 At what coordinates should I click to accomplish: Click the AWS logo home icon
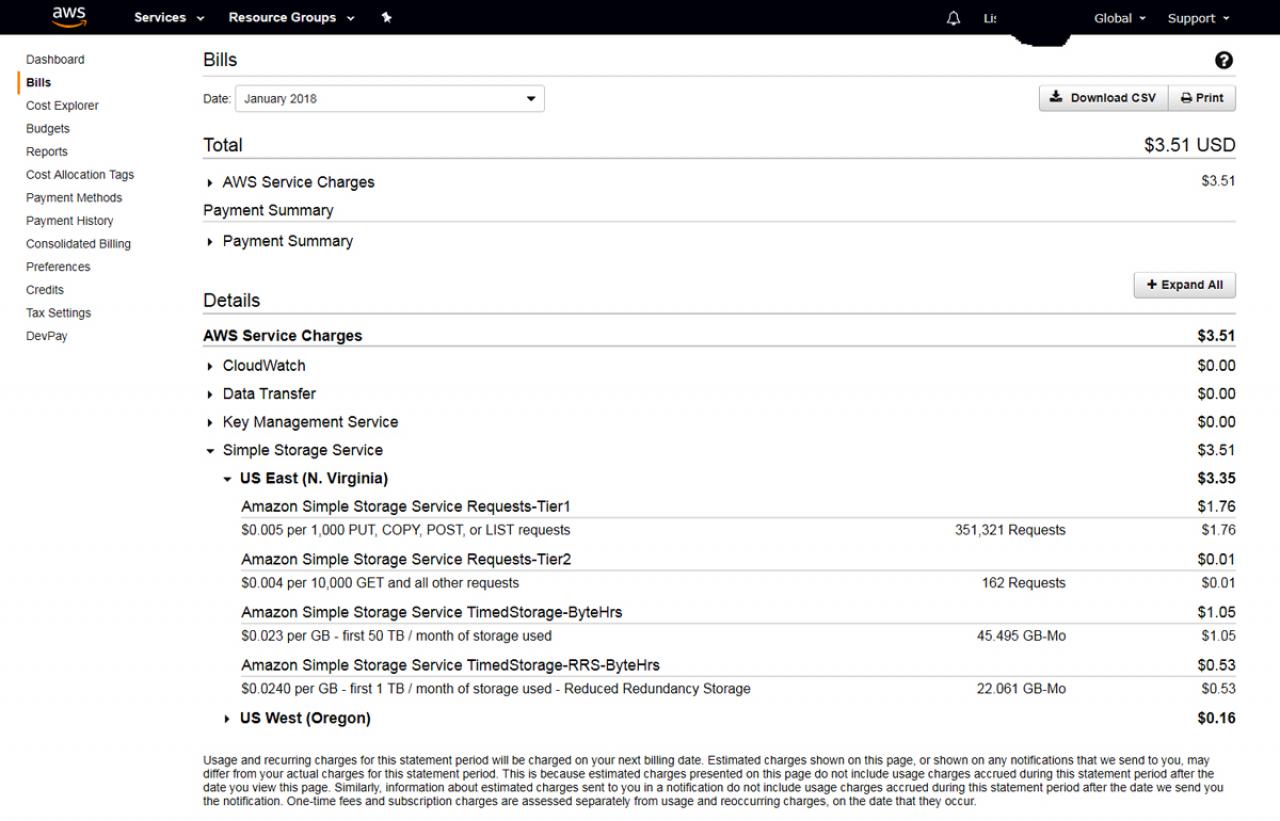[x=69, y=16]
